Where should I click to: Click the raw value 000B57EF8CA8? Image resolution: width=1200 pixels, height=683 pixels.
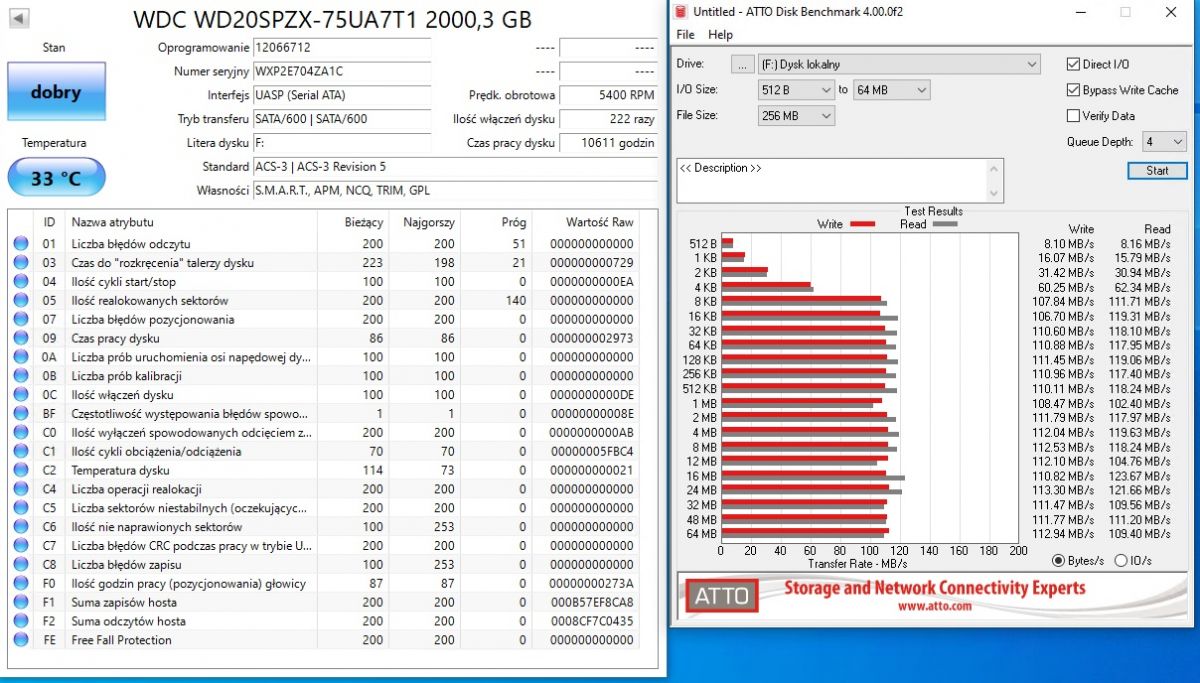point(593,602)
